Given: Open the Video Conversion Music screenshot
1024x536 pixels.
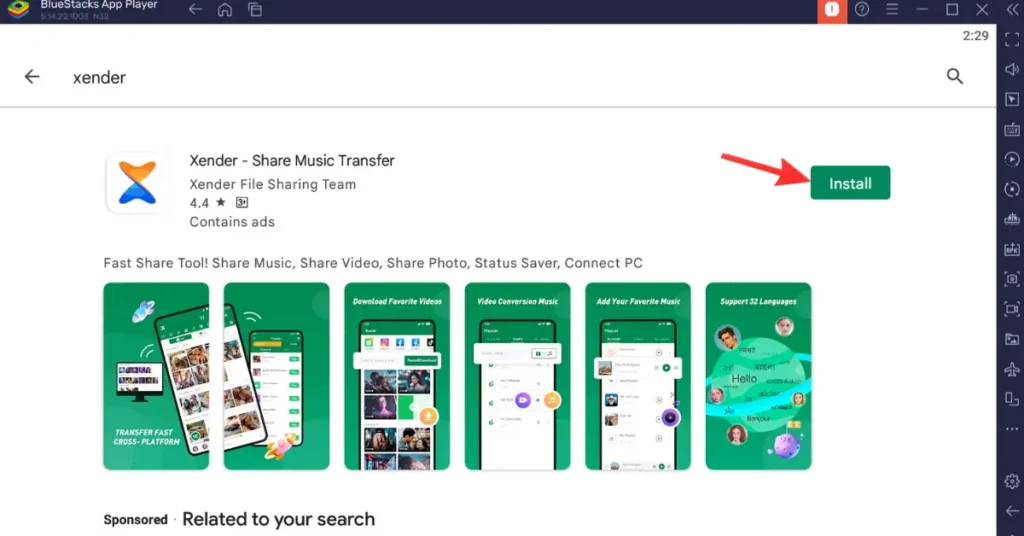Looking at the screenshot, I should 517,376.
